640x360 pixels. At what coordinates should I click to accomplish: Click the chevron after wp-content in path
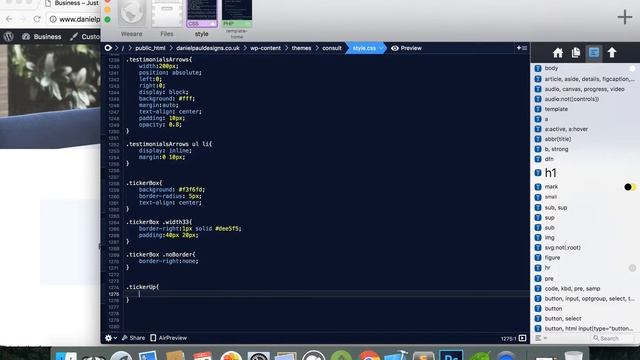click(x=286, y=48)
